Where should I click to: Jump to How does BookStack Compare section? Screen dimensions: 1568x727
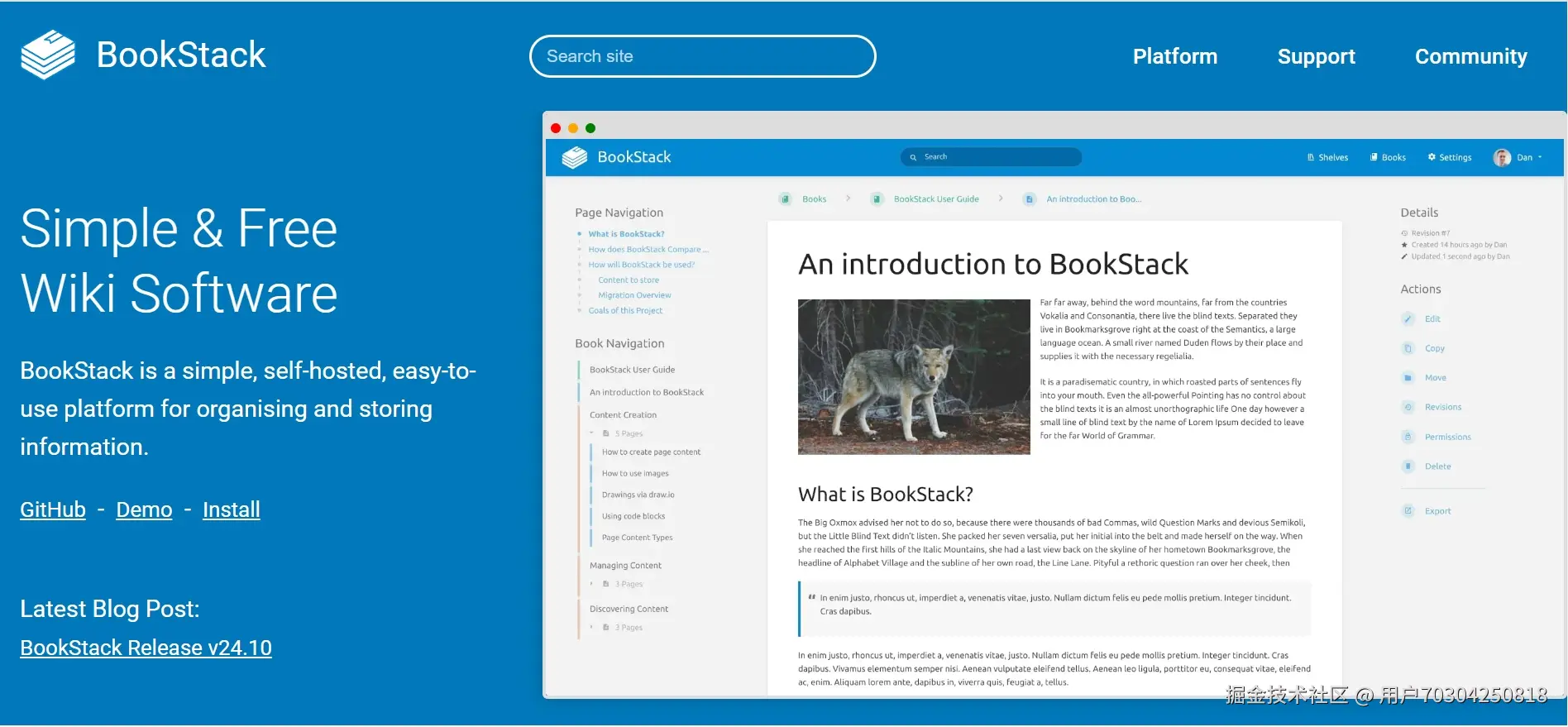(x=648, y=250)
